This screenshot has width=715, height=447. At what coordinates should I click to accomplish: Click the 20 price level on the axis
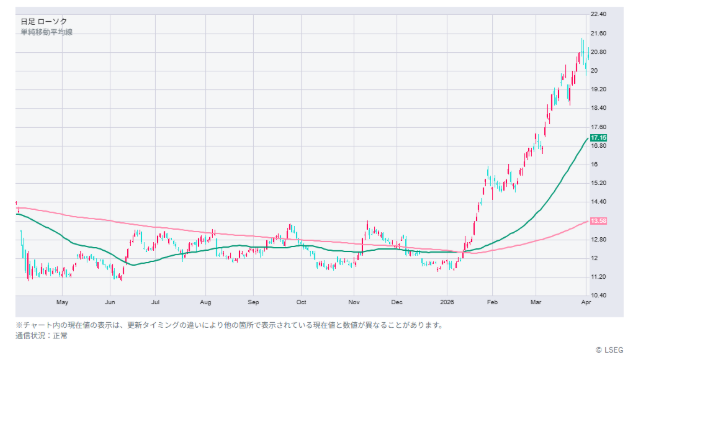click(x=594, y=71)
